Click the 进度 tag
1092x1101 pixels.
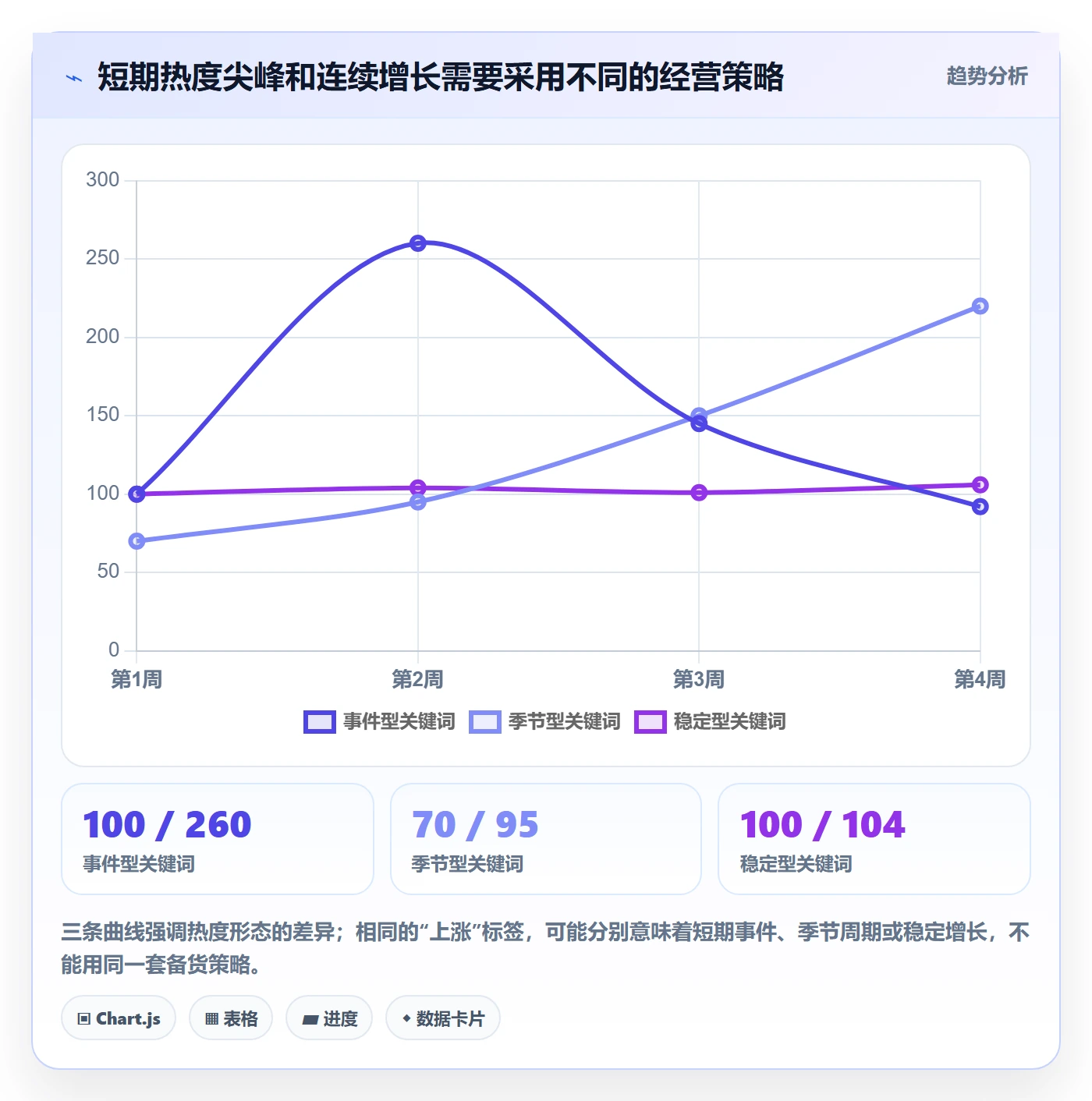pyautogui.click(x=329, y=1018)
